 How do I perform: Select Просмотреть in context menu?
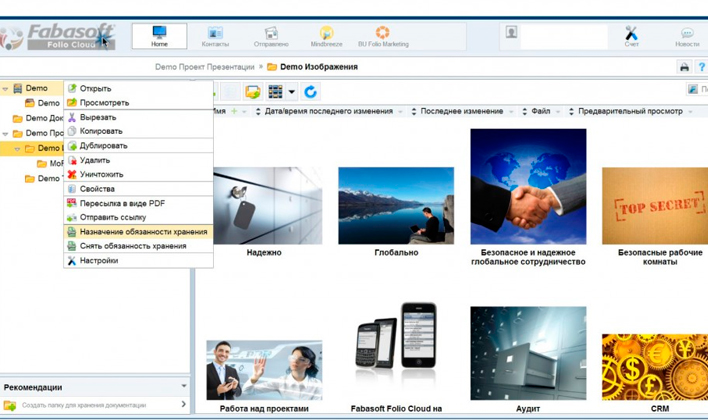pyautogui.click(x=139, y=103)
